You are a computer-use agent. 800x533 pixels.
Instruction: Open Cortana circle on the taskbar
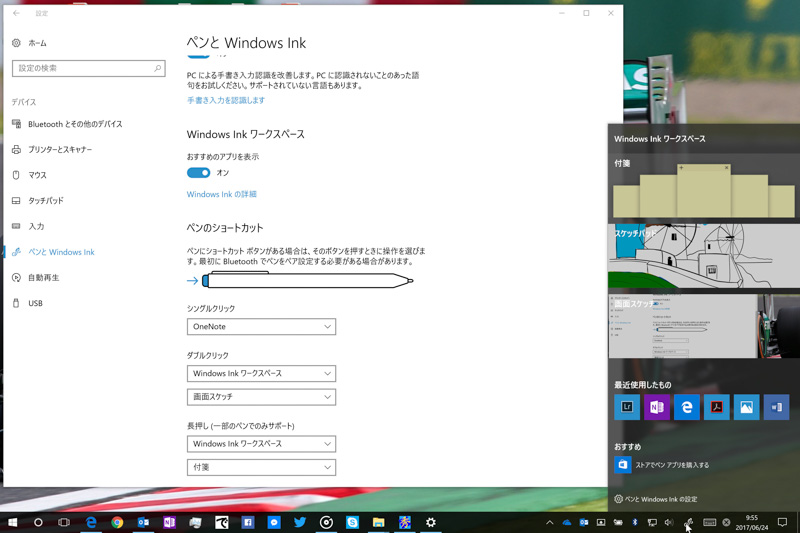38,522
